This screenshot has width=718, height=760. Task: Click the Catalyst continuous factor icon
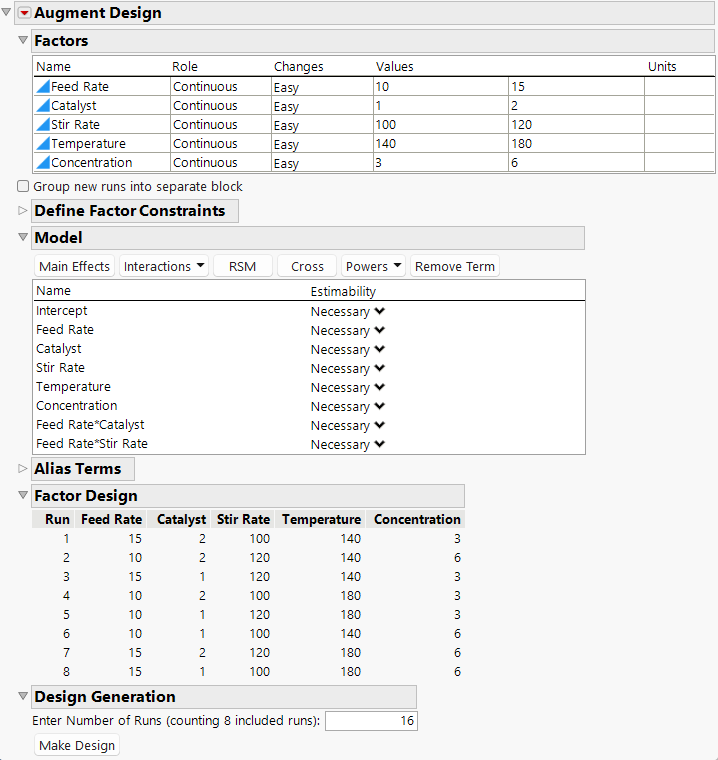43,106
